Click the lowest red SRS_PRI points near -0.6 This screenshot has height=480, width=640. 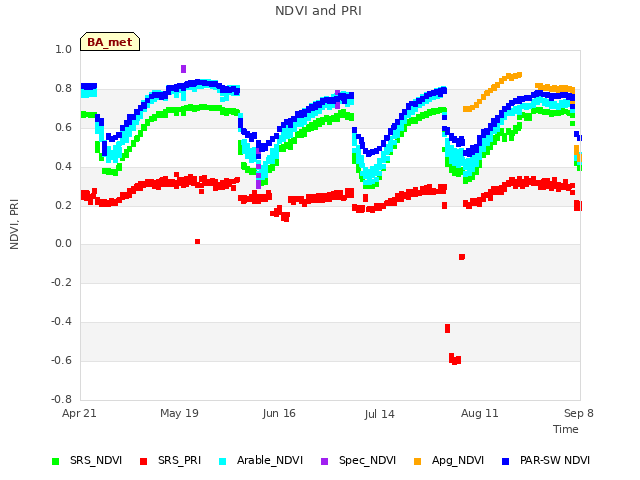point(455,359)
